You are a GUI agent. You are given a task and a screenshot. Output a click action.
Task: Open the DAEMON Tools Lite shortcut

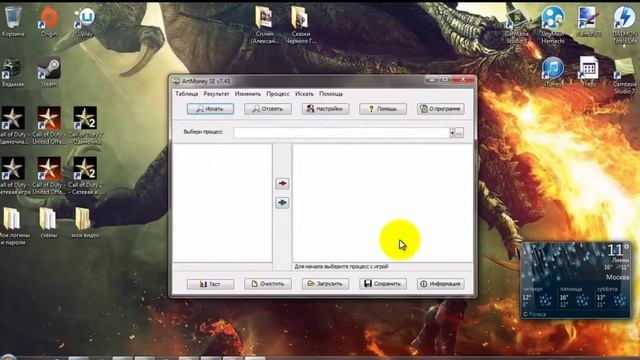tap(624, 24)
